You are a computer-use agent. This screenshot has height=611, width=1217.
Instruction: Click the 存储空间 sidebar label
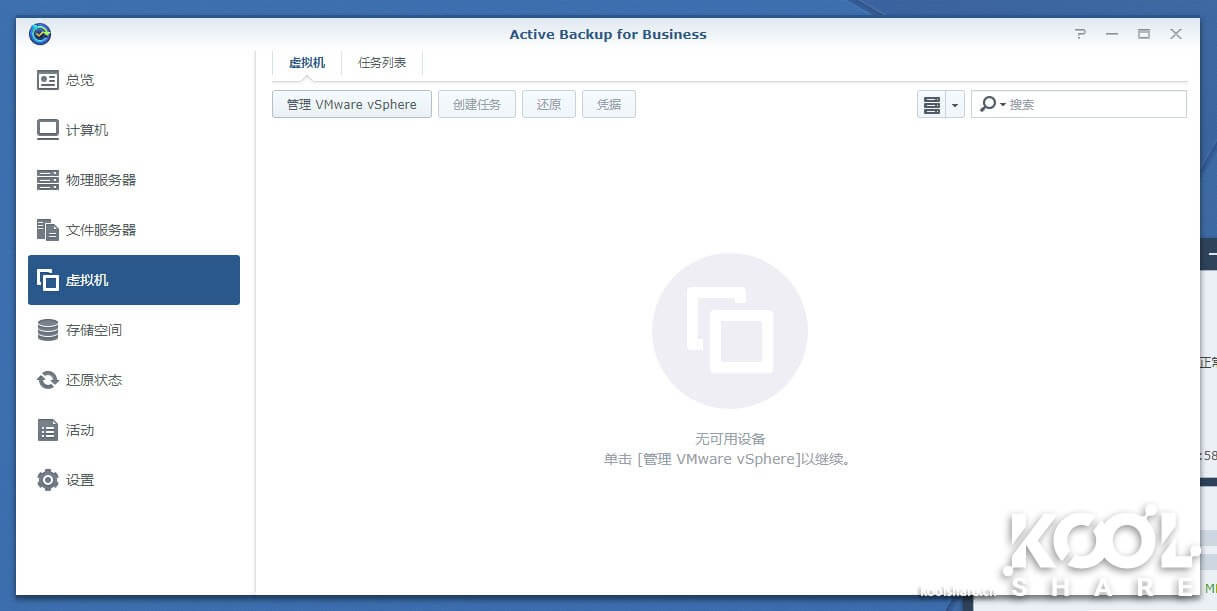(94, 330)
